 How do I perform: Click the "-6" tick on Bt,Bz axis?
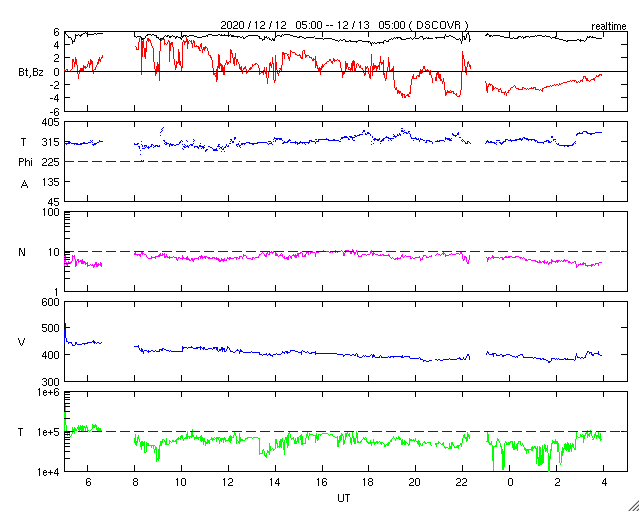tap(54, 111)
